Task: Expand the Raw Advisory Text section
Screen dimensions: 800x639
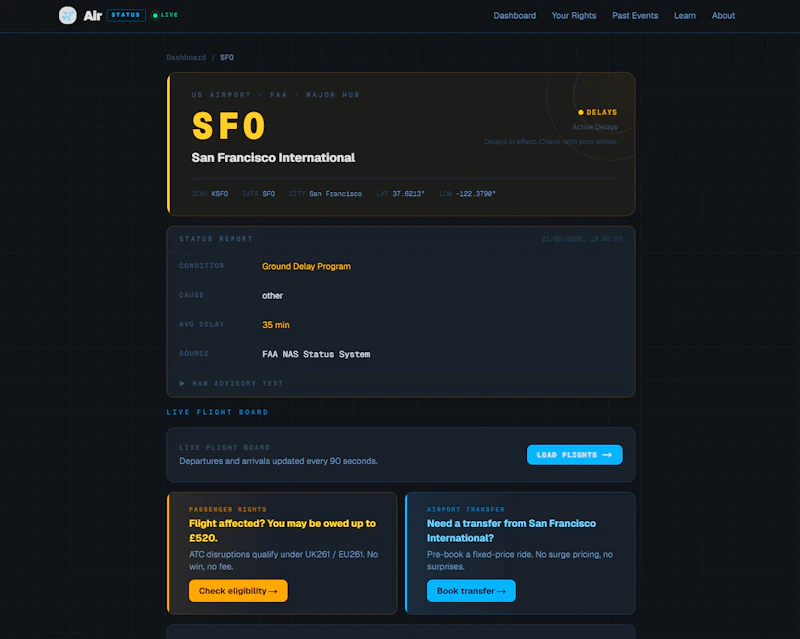Action: pos(231,383)
